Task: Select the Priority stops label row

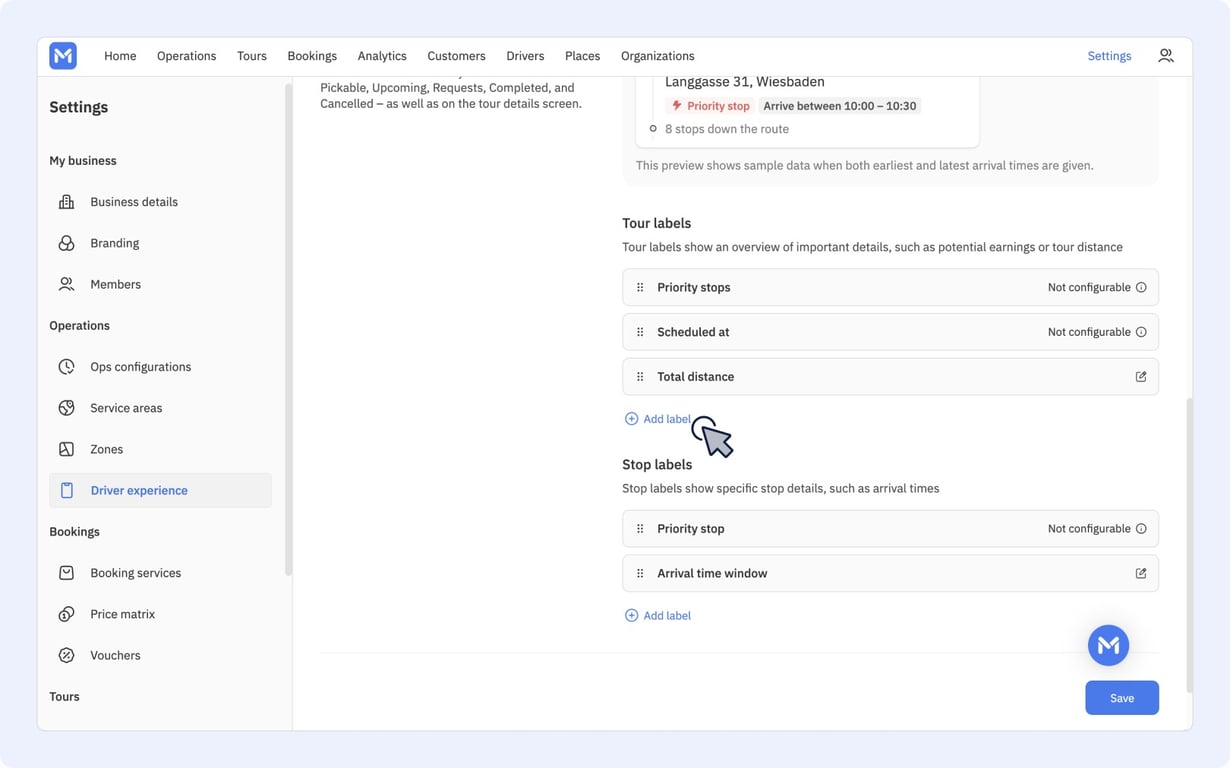Action: tap(890, 287)
